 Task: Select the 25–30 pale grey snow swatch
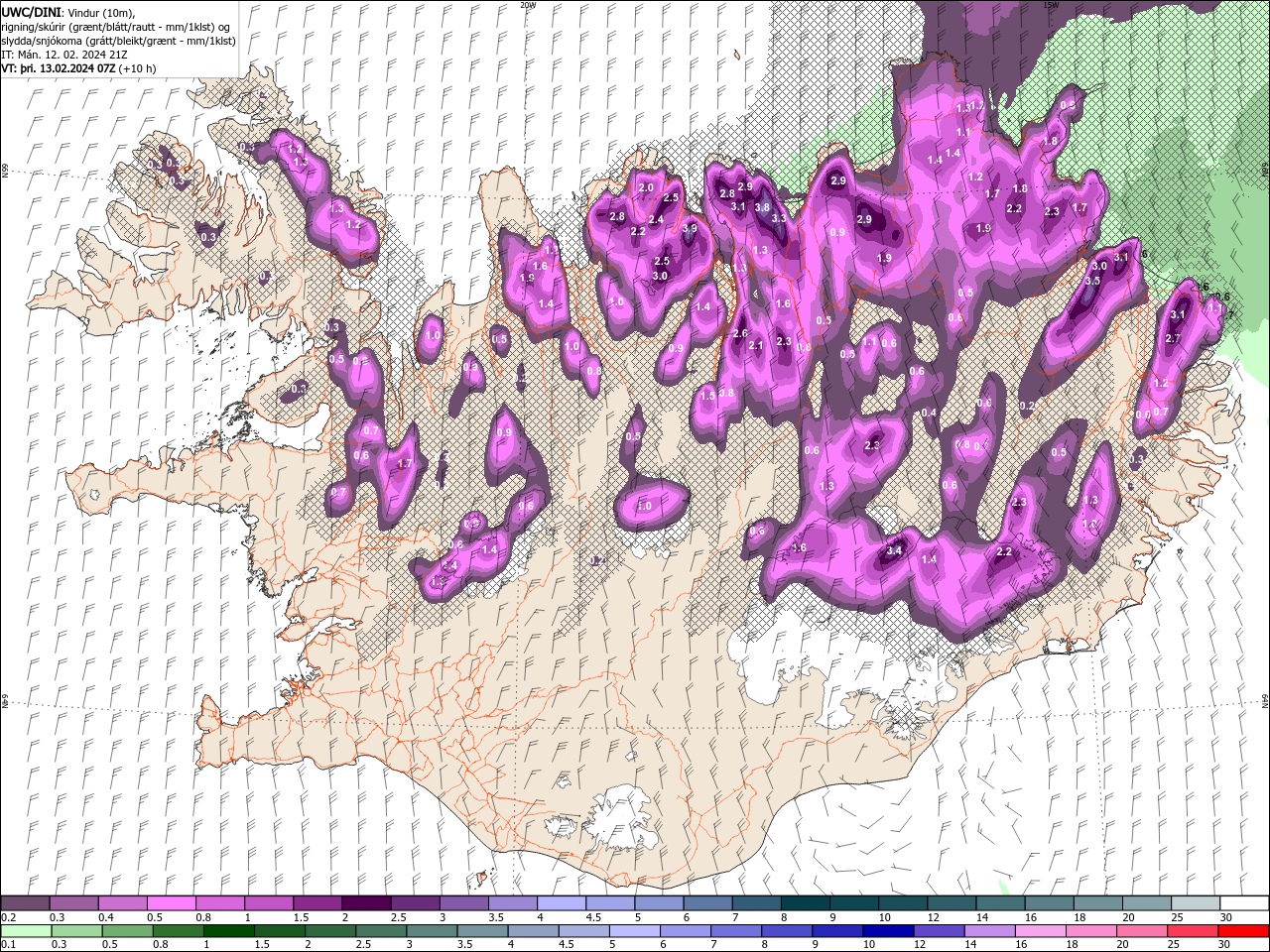1195,903
